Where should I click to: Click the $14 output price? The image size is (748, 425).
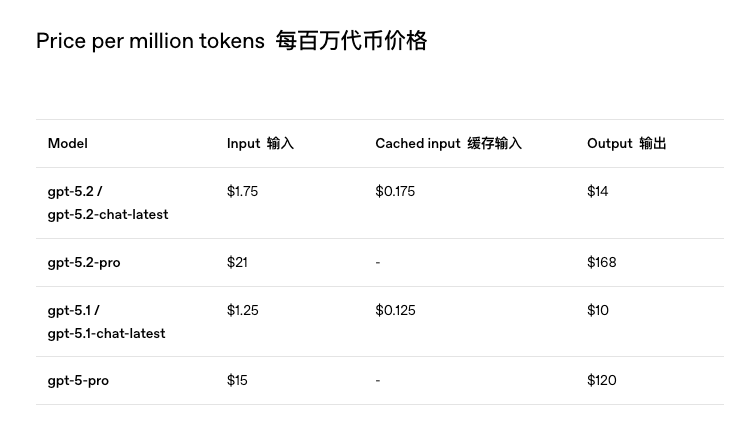(x=597, y=191)
